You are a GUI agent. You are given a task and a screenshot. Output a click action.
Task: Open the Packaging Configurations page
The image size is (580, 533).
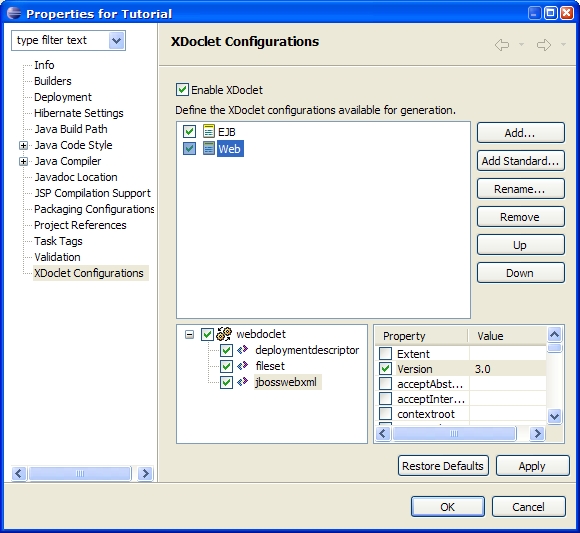[94, 209]
